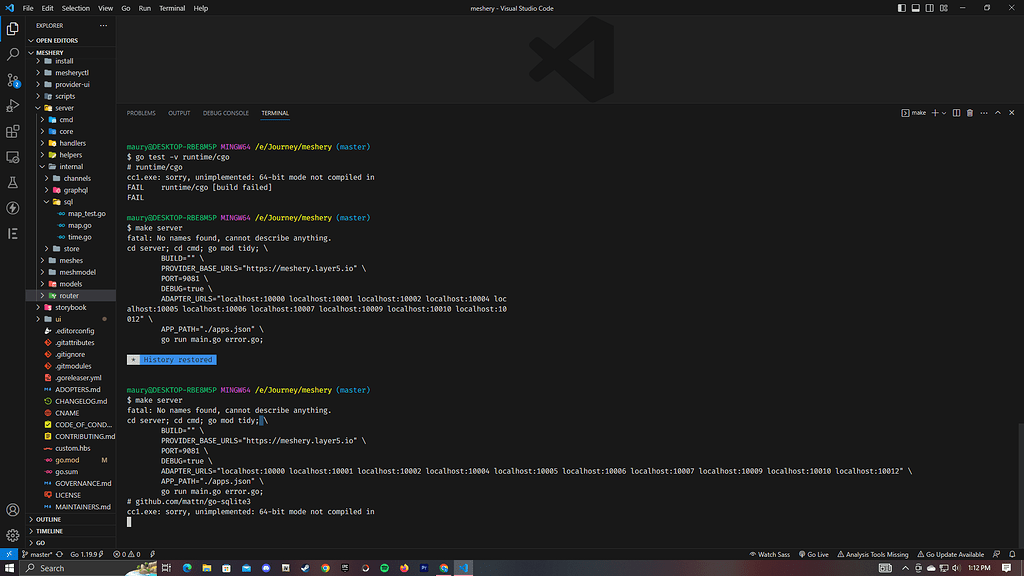Open Steam from the taskbar

(x=305, y=568)
